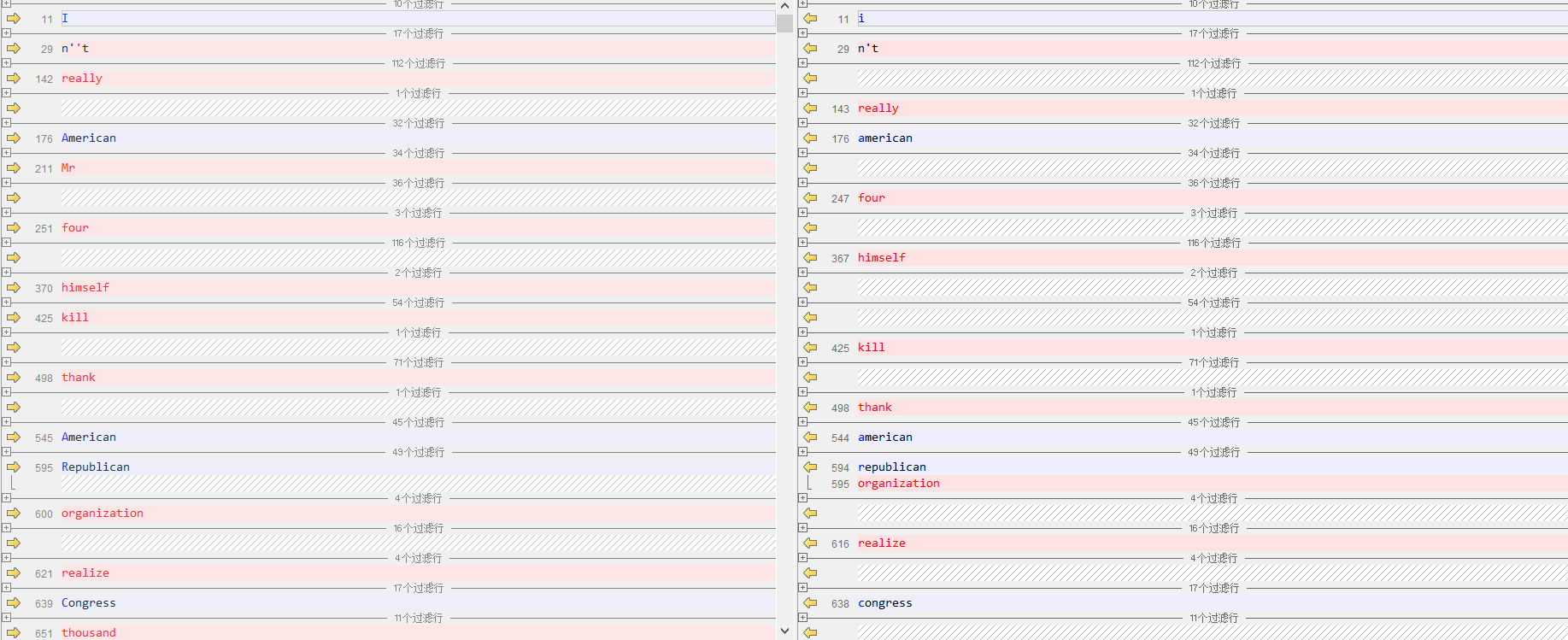The width and height of the screenshot is (1568, 640).
Task: Click copy arrow beside right line 247 four
Action: [810, 198]
